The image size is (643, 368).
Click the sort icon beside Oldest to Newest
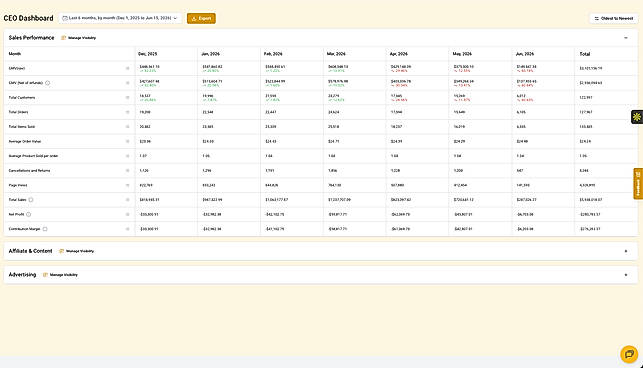597,18
